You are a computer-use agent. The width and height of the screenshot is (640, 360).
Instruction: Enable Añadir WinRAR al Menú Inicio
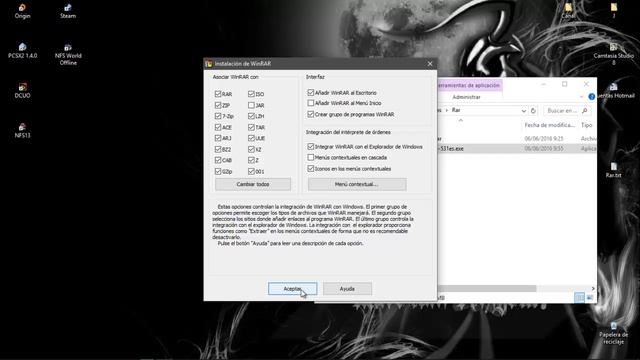[311, 103]
